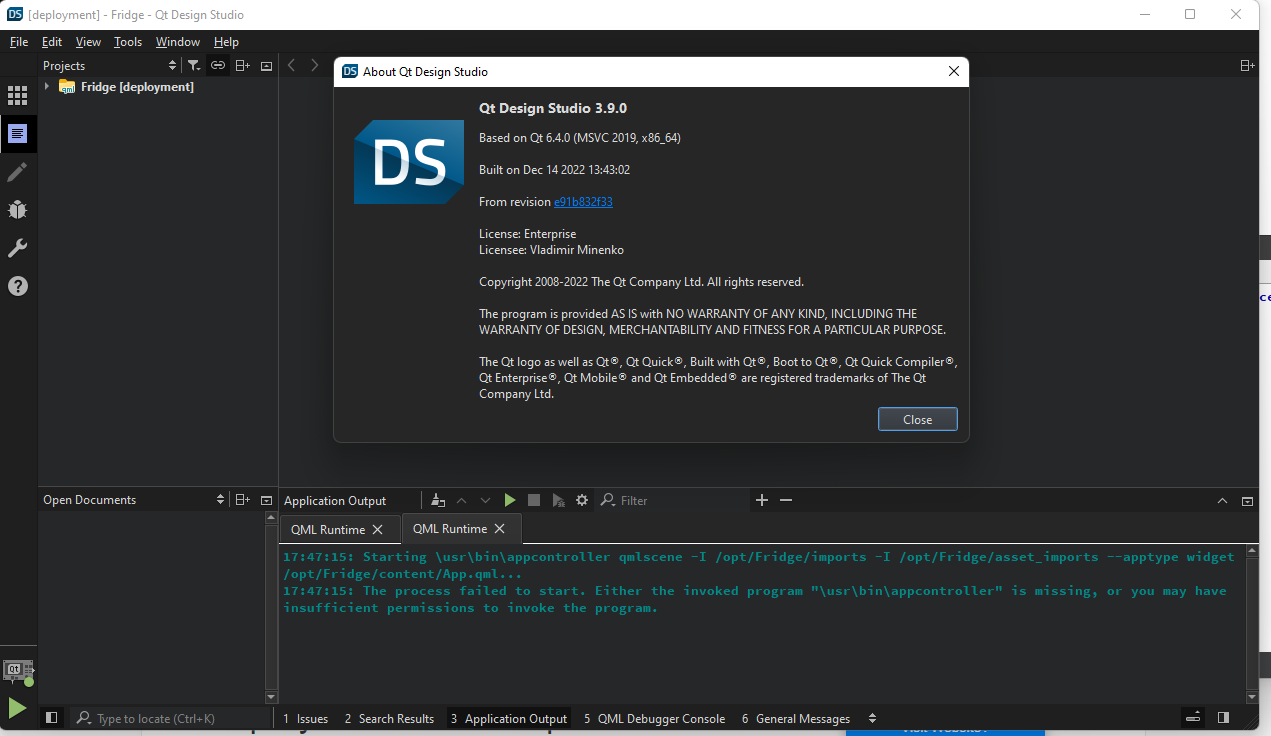The width and height of the screenshot is (1271, 736).
Task: Expand the Fridge [deployment] project tree
Action: [x=47, y=87]
